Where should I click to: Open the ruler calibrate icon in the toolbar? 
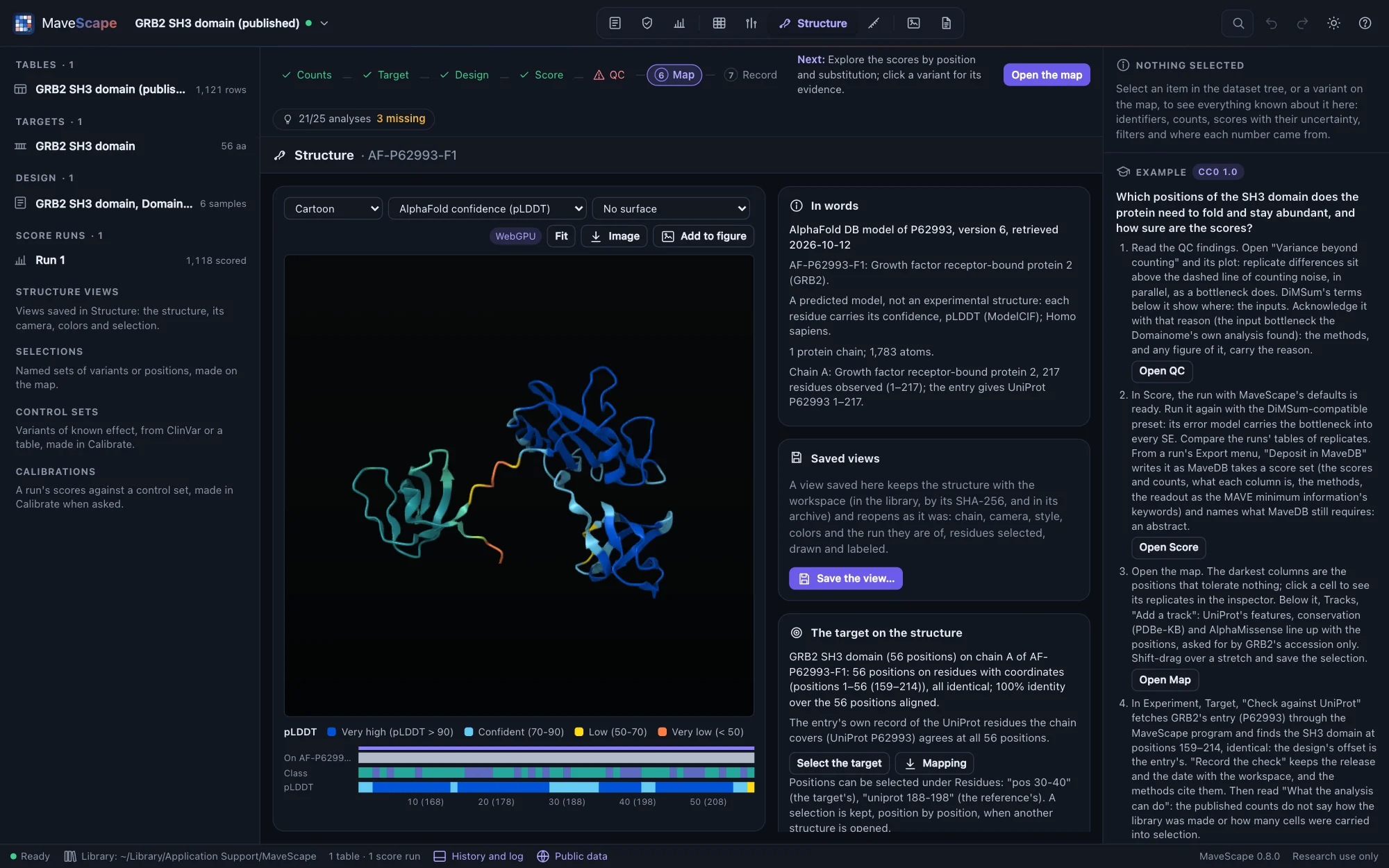click(874, 23)
